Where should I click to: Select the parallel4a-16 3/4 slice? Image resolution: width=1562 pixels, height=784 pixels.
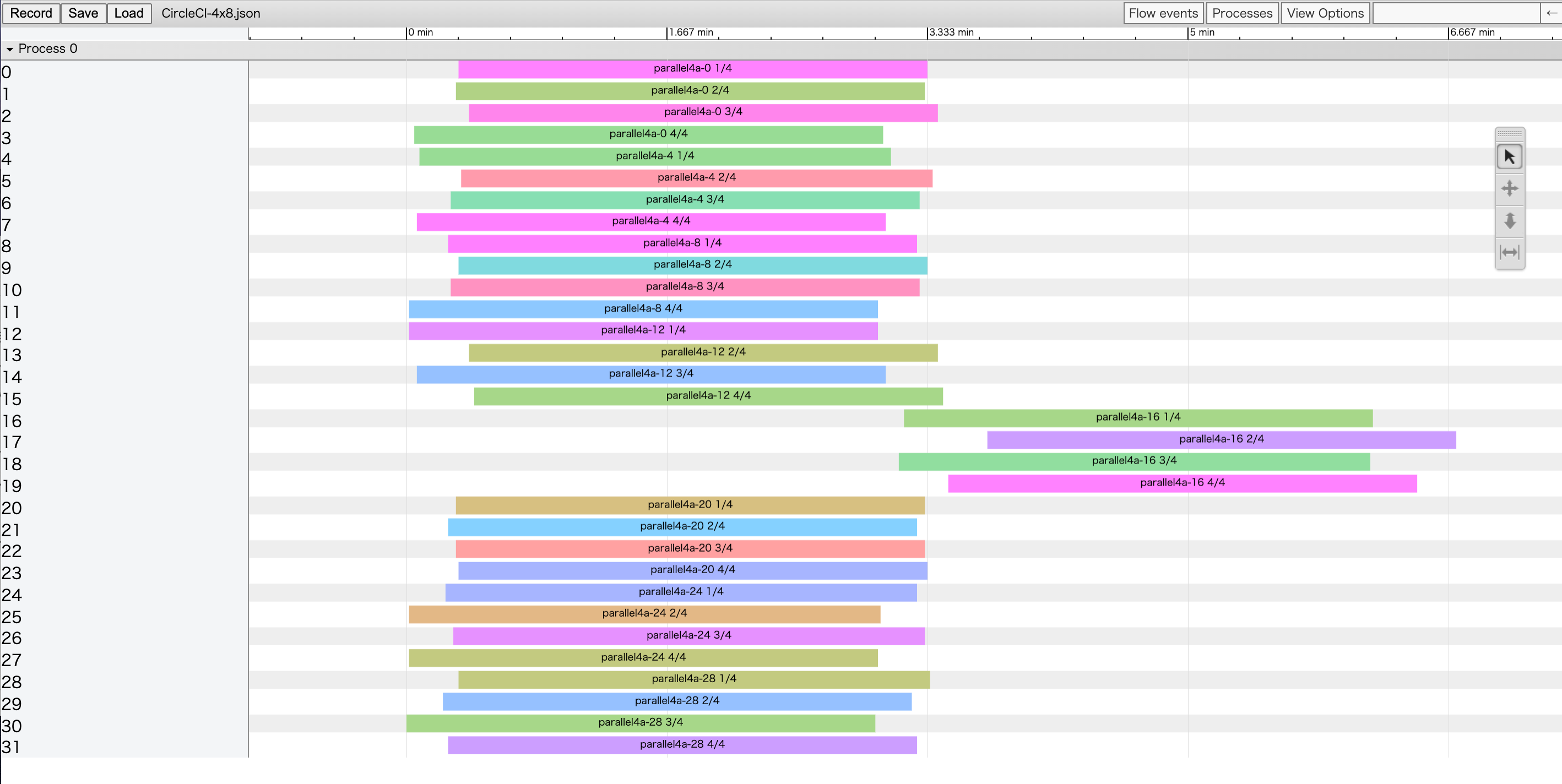click(1134, 461)
